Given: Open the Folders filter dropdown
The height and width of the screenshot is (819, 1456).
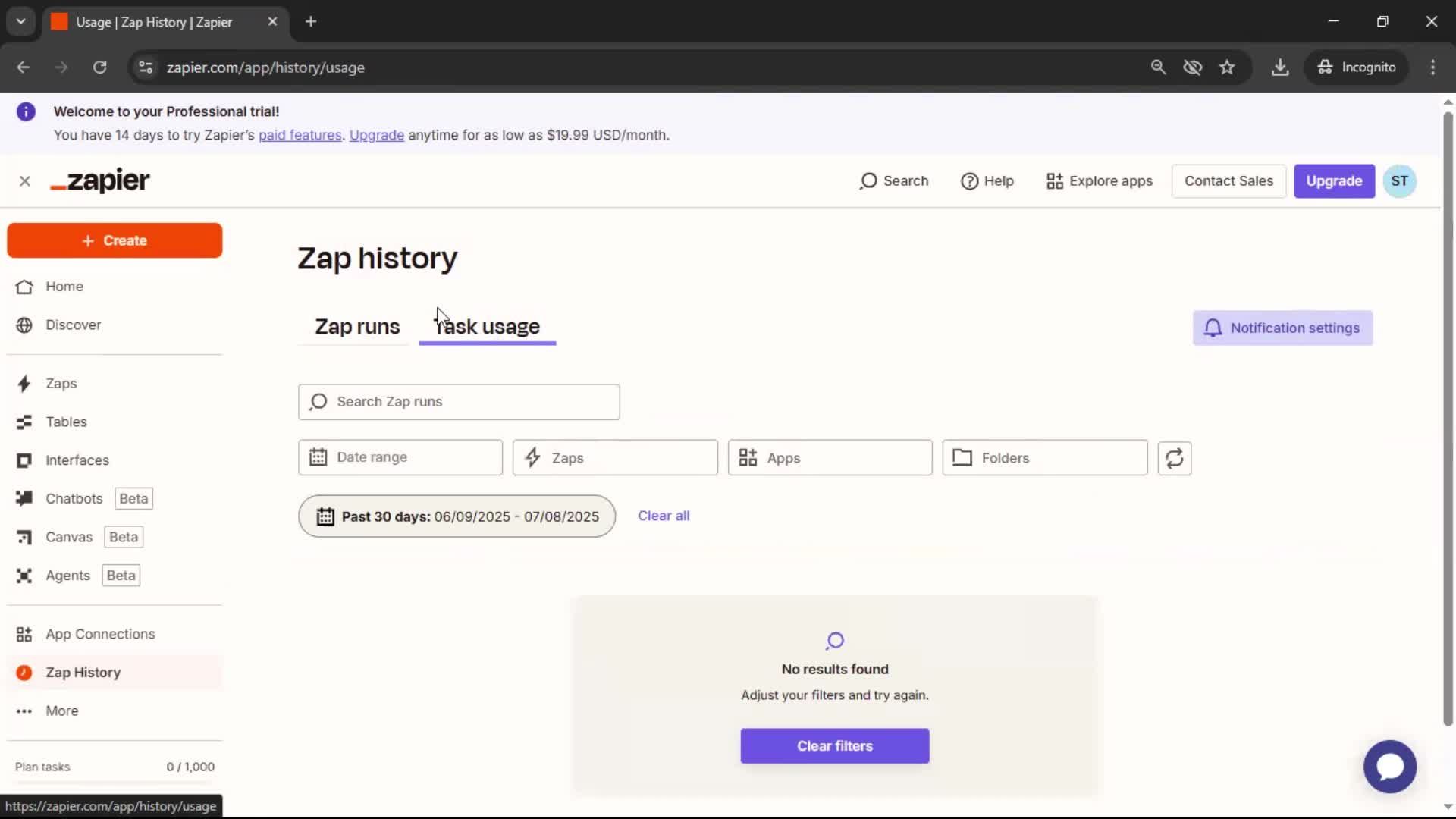Looking at the screenshot, I should 1045,458.
